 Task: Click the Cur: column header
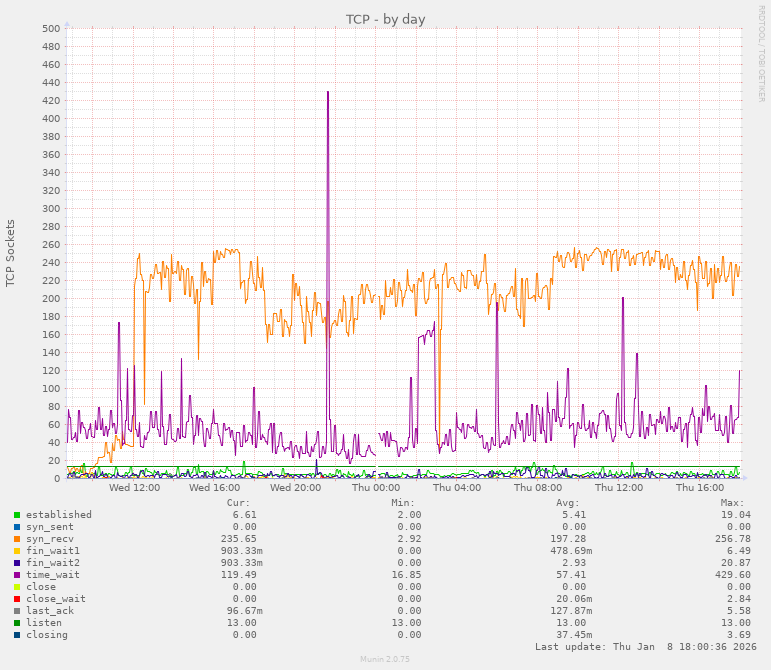pyautogui.click(x=238, y=503)
